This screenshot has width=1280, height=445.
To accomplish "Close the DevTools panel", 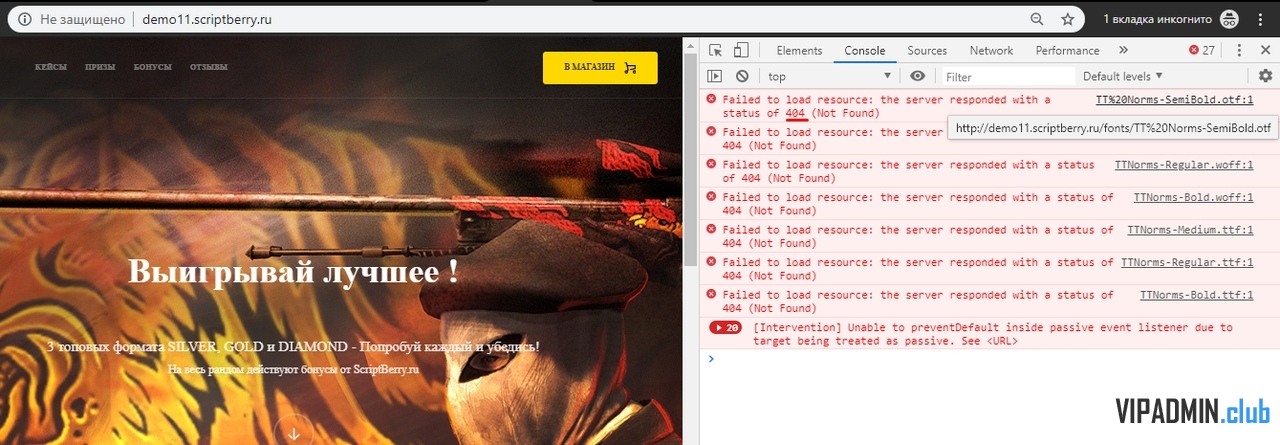I will [1263, 50].
